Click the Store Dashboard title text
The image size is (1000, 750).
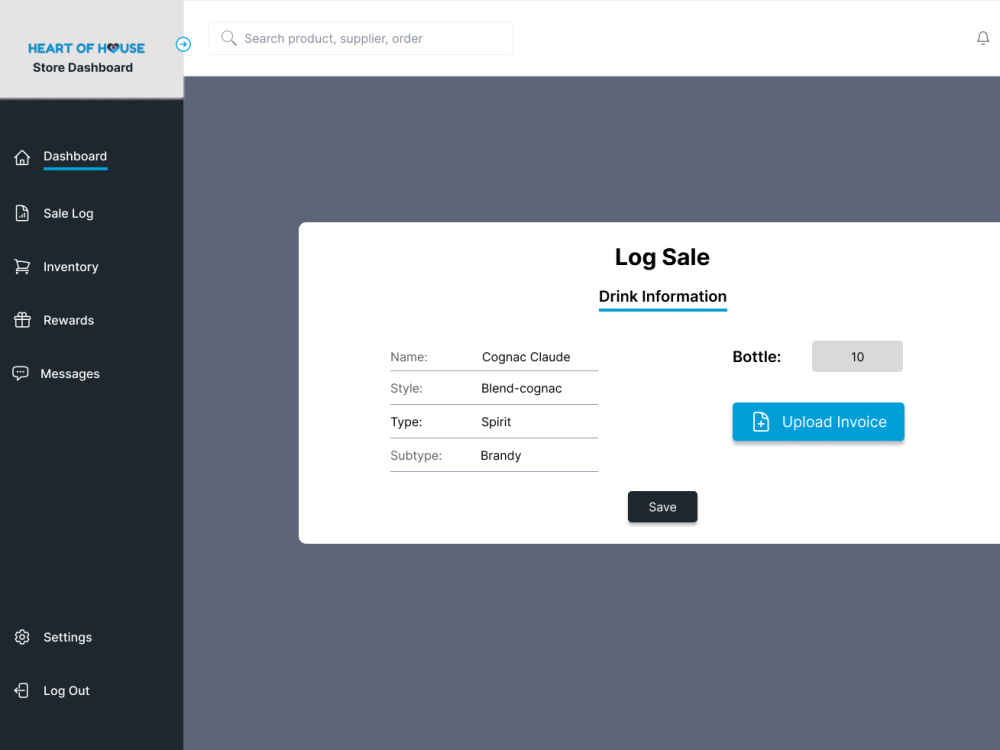tap(83, 68)
